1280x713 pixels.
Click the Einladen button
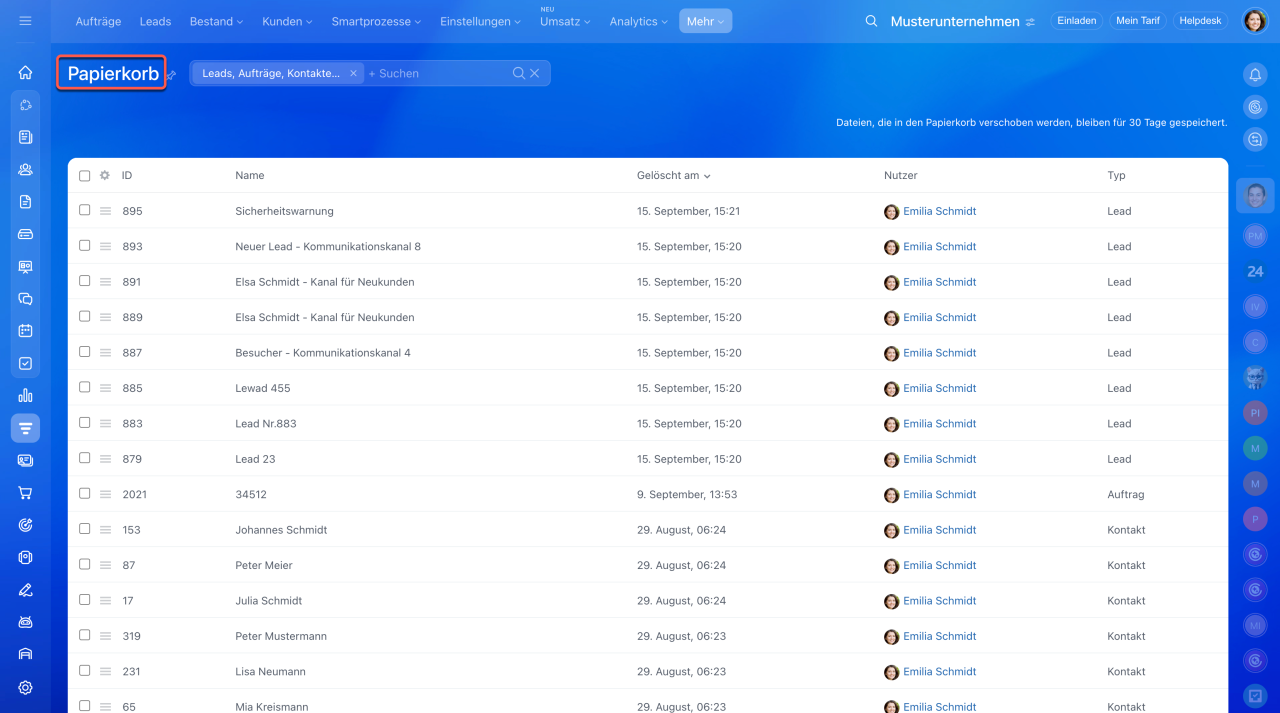pyautogui.click(x=1076, y=21)
